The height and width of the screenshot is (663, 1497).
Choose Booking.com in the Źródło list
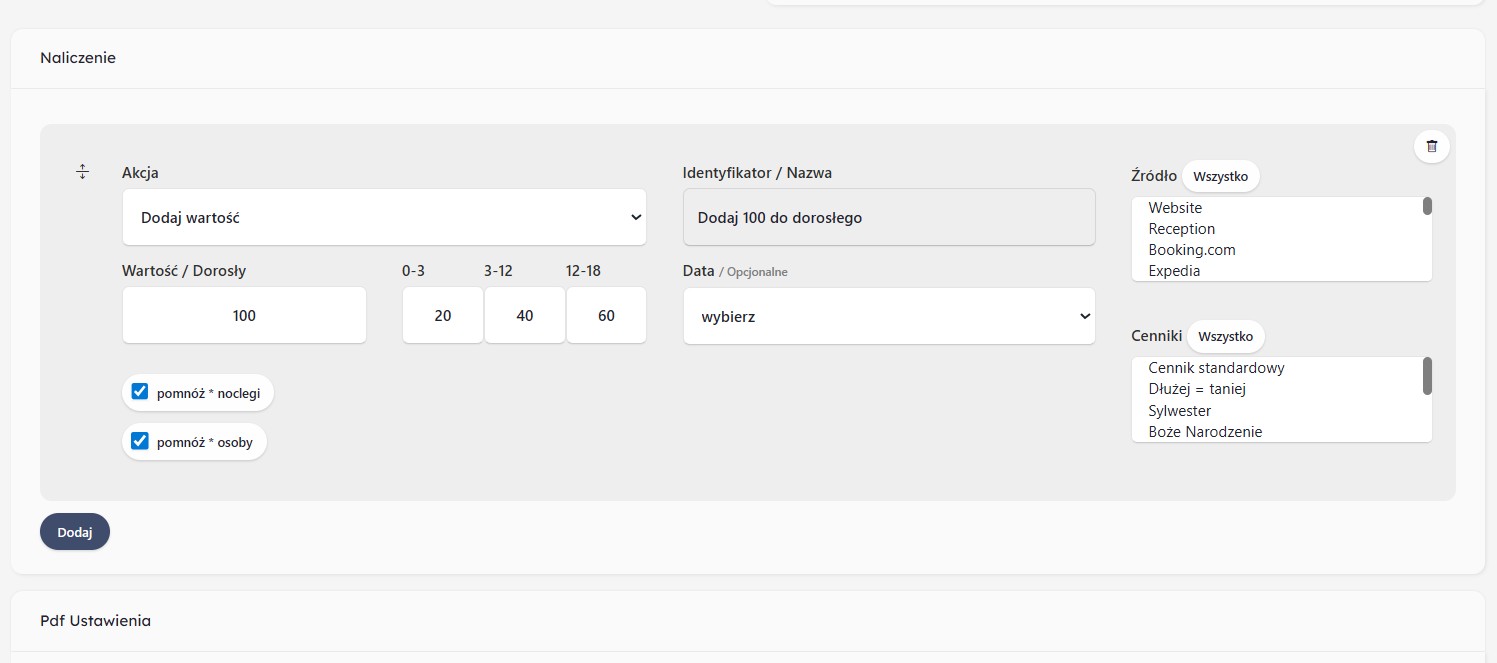(x=1191, y=250)
